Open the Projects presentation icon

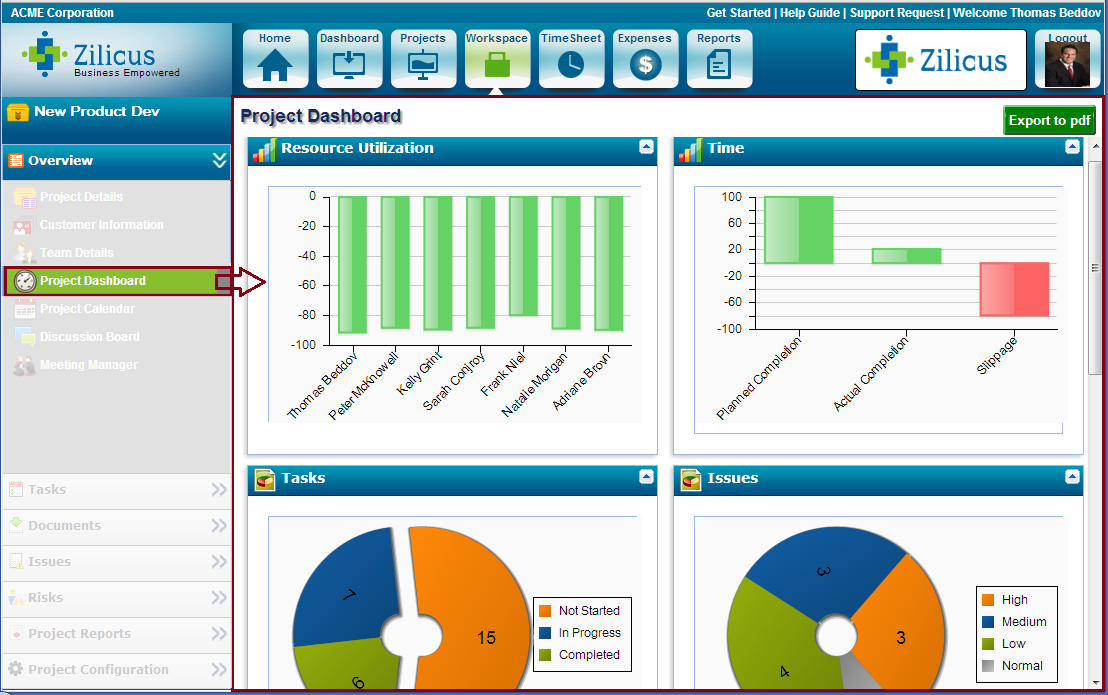tap(423, 64)
